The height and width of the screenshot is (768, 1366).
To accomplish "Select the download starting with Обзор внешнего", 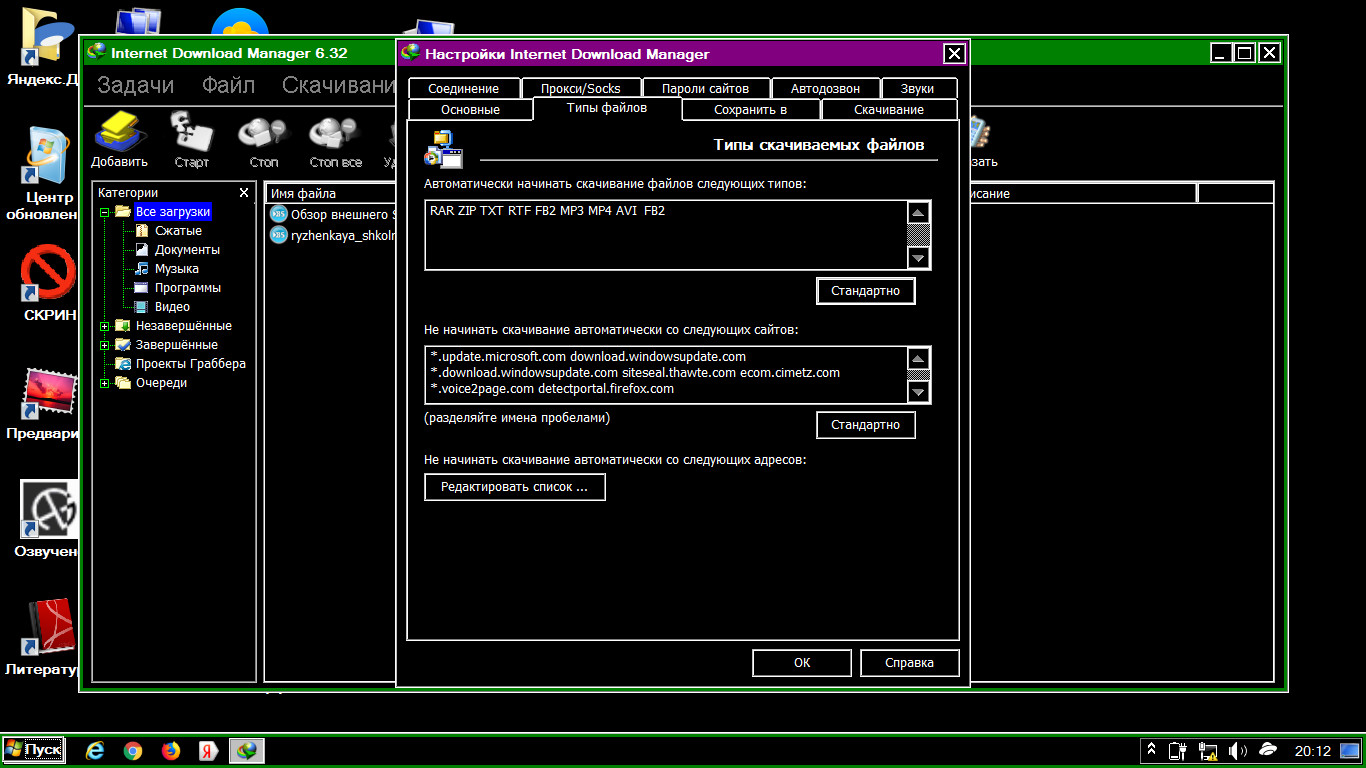I will 333,214.
